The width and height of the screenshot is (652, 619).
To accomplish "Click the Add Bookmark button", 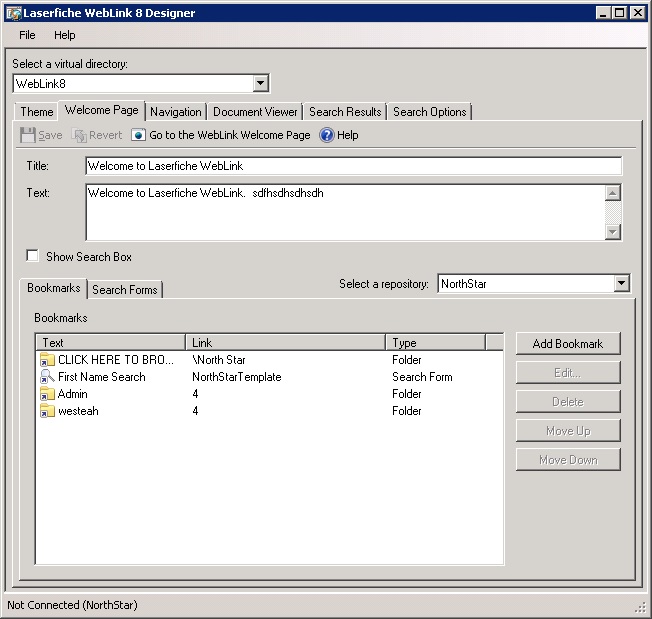I will tap(568, 344).
